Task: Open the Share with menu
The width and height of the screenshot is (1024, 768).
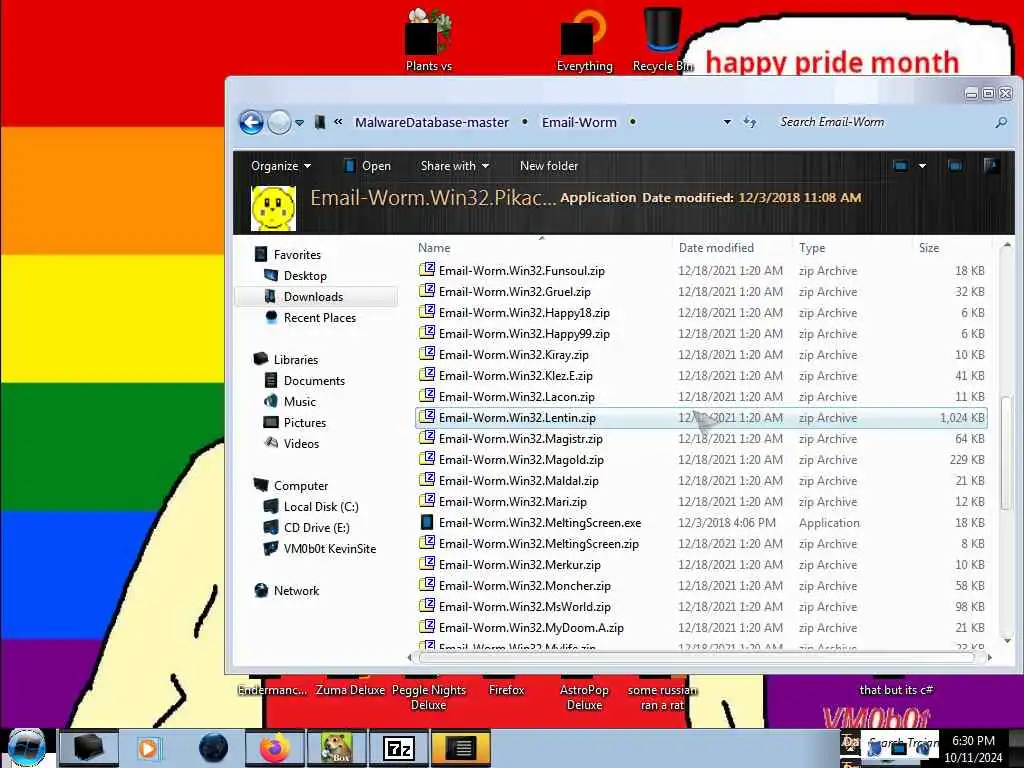Action: pos(455,166)
